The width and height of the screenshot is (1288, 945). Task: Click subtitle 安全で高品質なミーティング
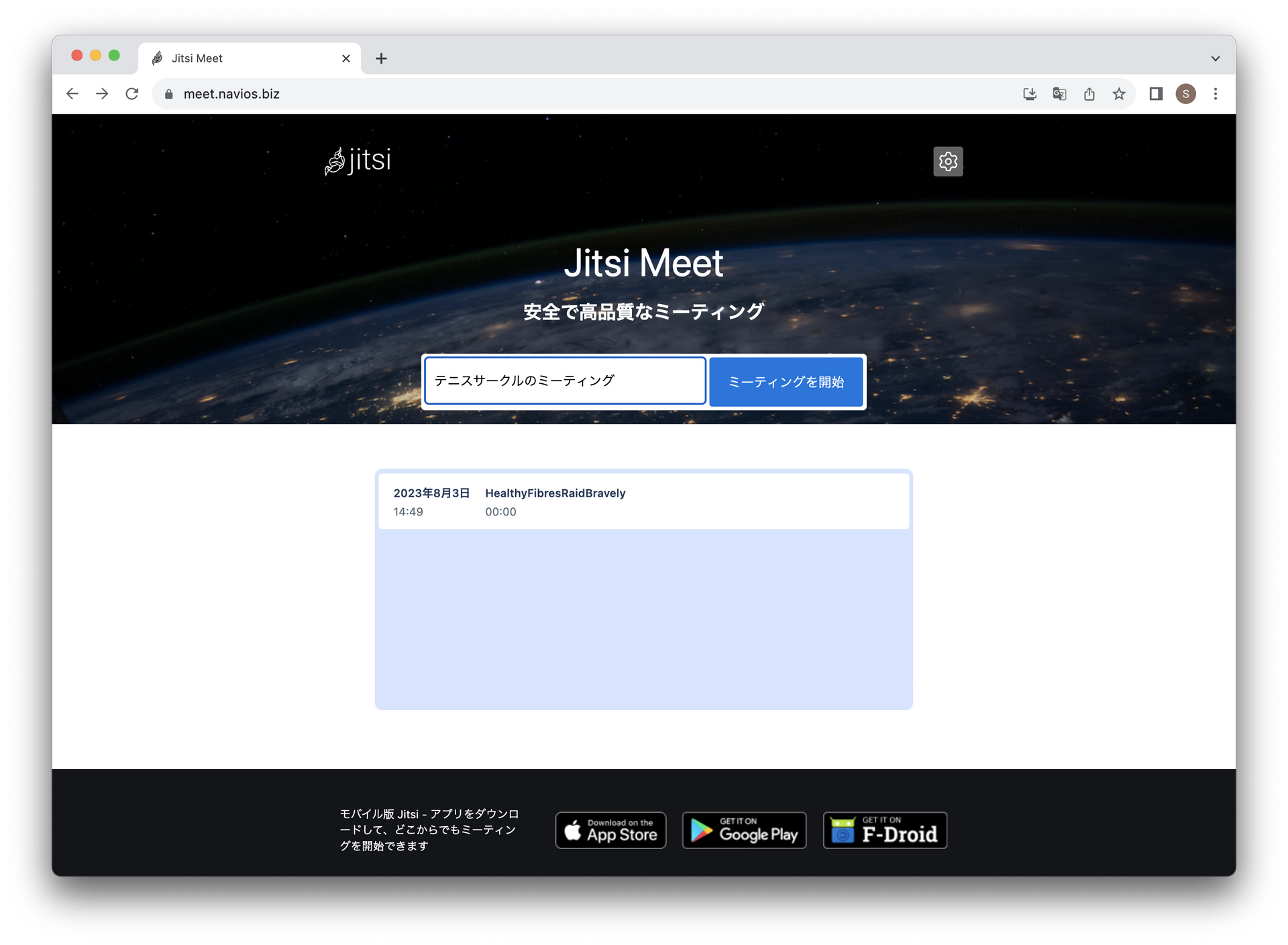[644, 311]
